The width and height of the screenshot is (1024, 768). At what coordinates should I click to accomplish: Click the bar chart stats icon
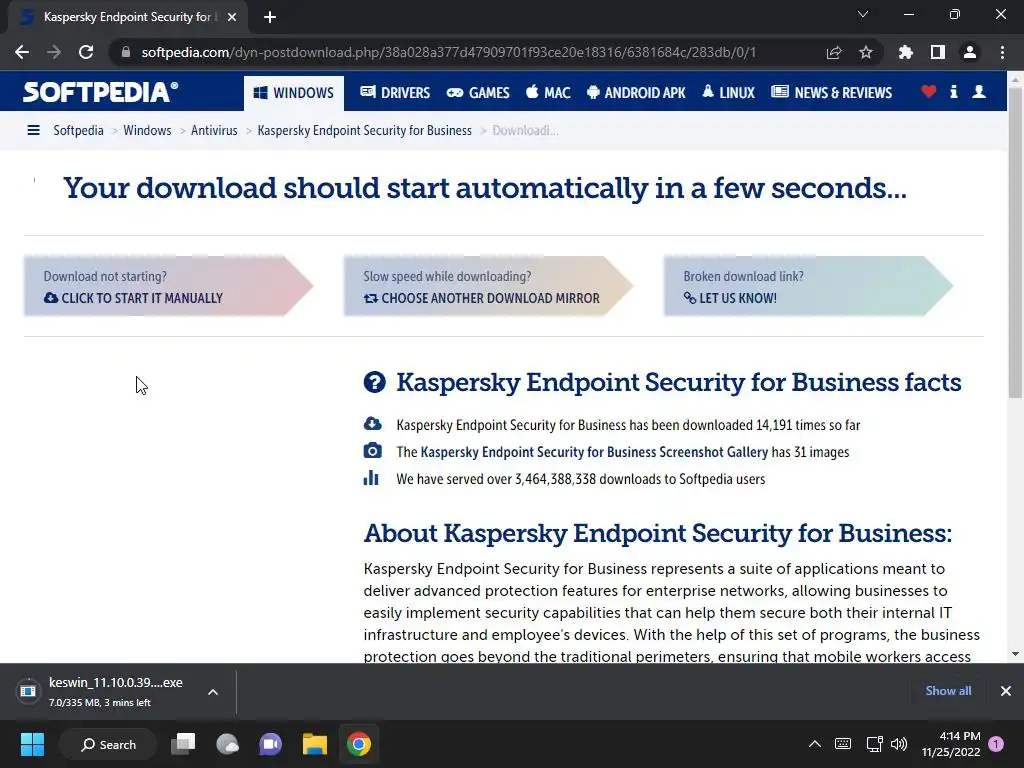(371, 477)
